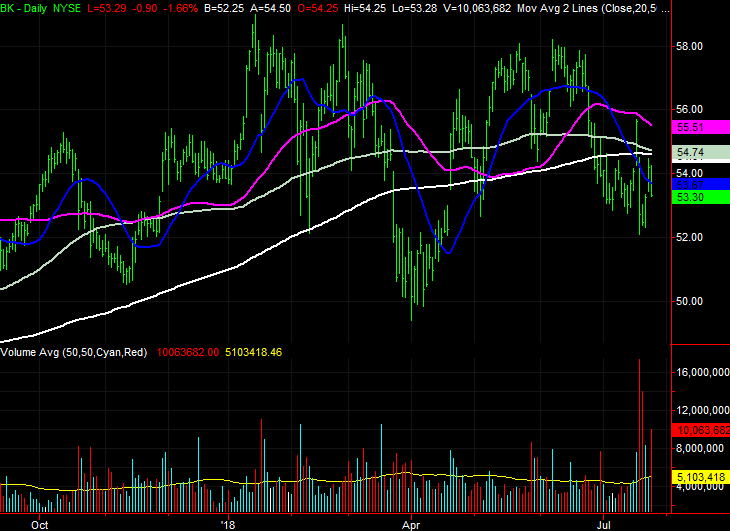Viewport: 730px width, 531px height.
Task: Select the V=10,063,682 volume readout
Action: (477, 8)
